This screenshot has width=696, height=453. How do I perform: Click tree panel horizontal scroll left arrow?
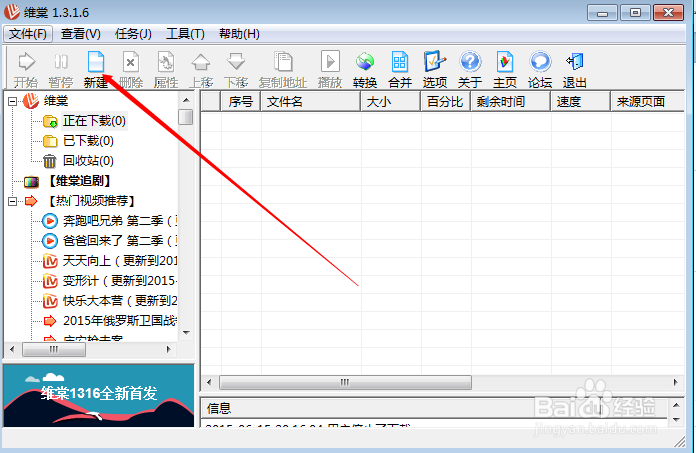[x=12, y=350]
